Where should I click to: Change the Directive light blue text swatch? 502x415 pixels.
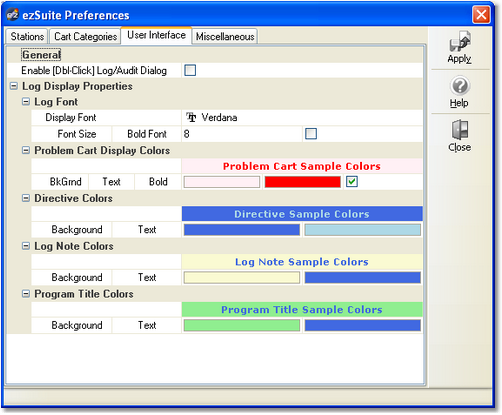[x=363, y=230]
